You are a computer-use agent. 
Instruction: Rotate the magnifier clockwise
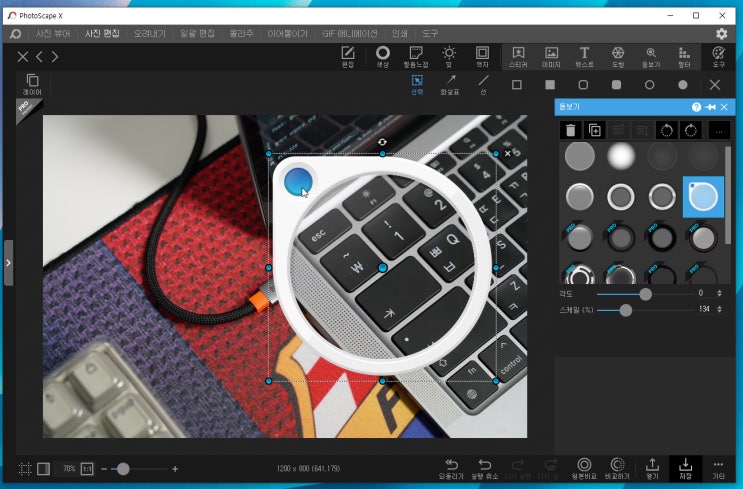coord(691,130)
